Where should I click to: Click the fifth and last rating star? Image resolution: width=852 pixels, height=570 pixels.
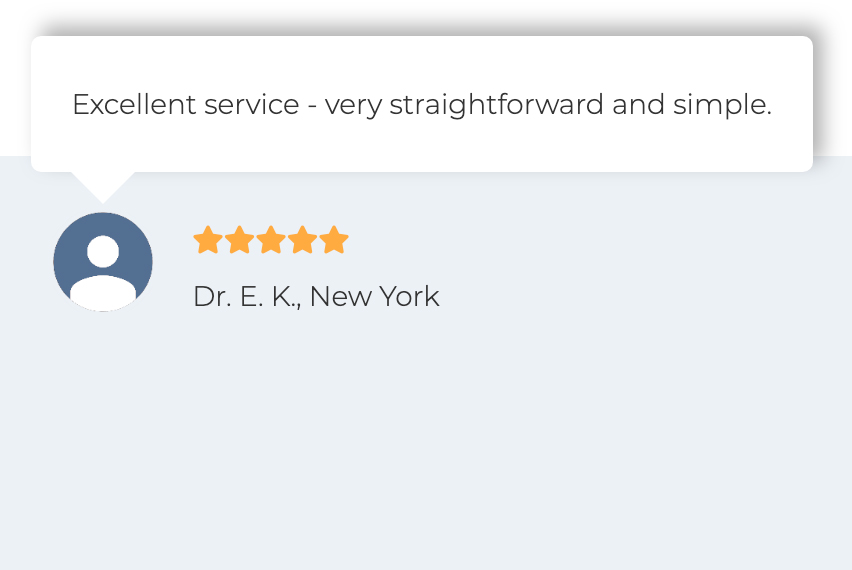pyautogui.click(x=334, y=240)
